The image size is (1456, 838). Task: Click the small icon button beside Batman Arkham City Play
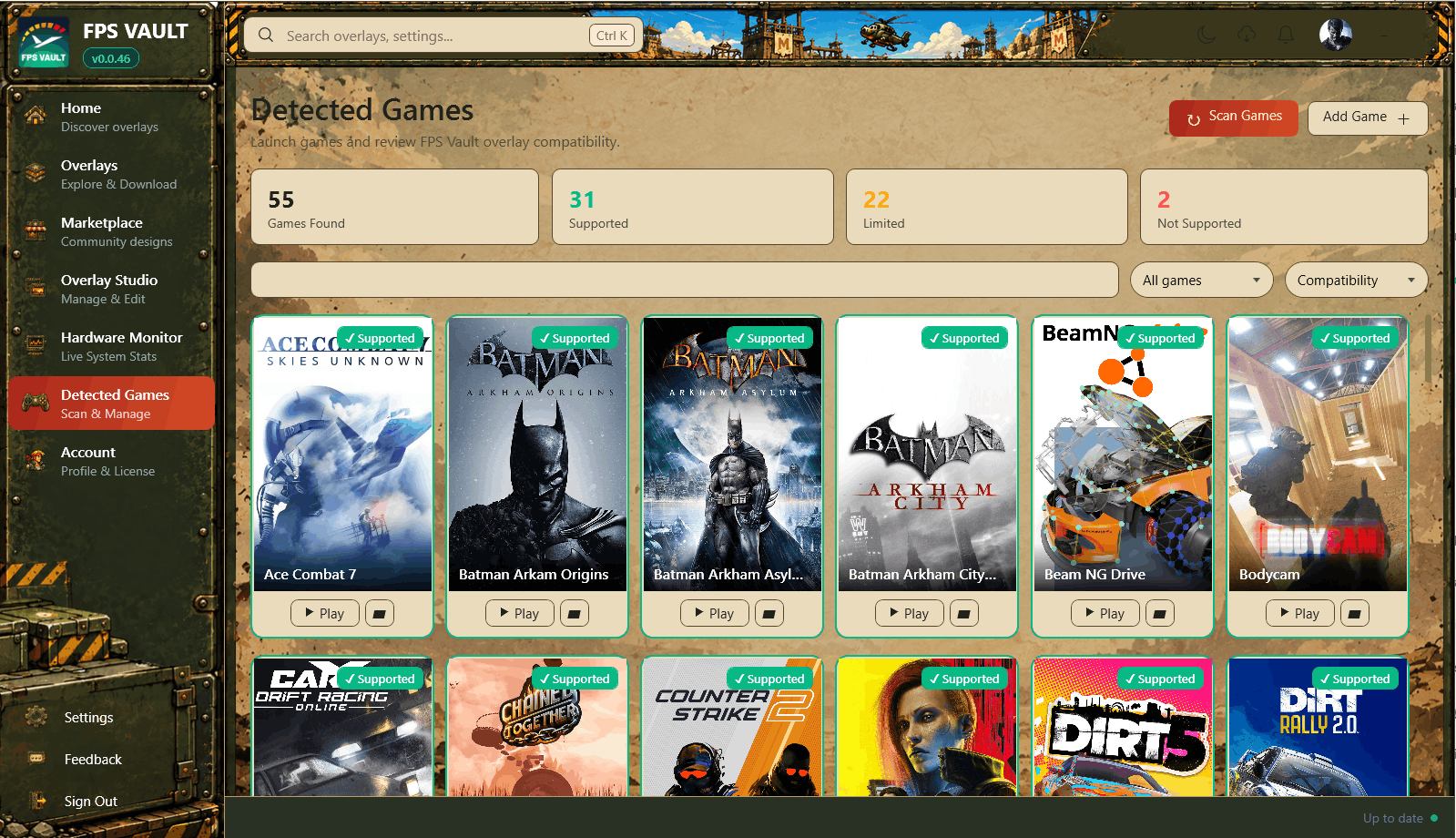[x=964, y=614]
